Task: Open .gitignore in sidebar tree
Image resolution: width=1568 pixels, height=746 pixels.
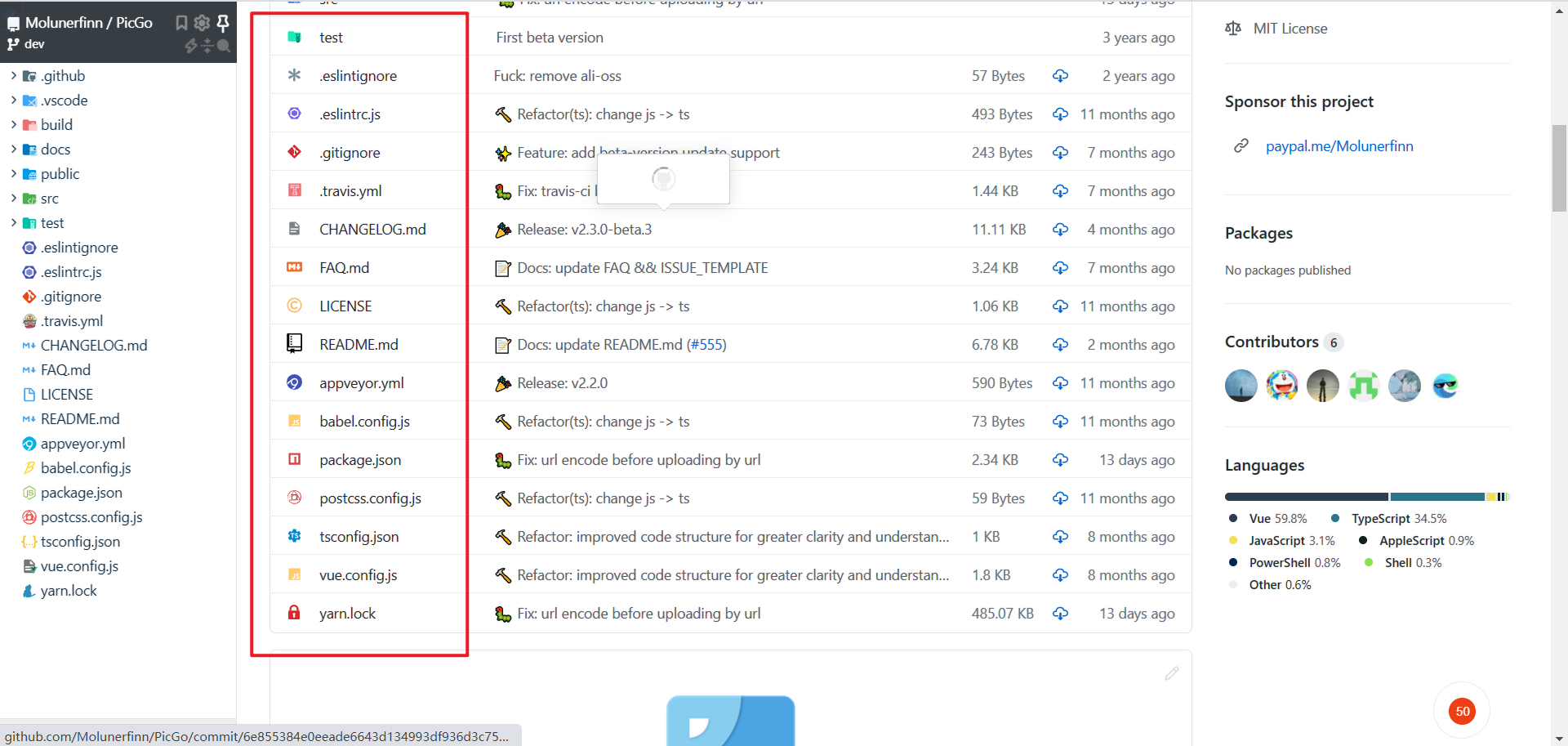Action: pyautogui.click(x=71, y=297)
